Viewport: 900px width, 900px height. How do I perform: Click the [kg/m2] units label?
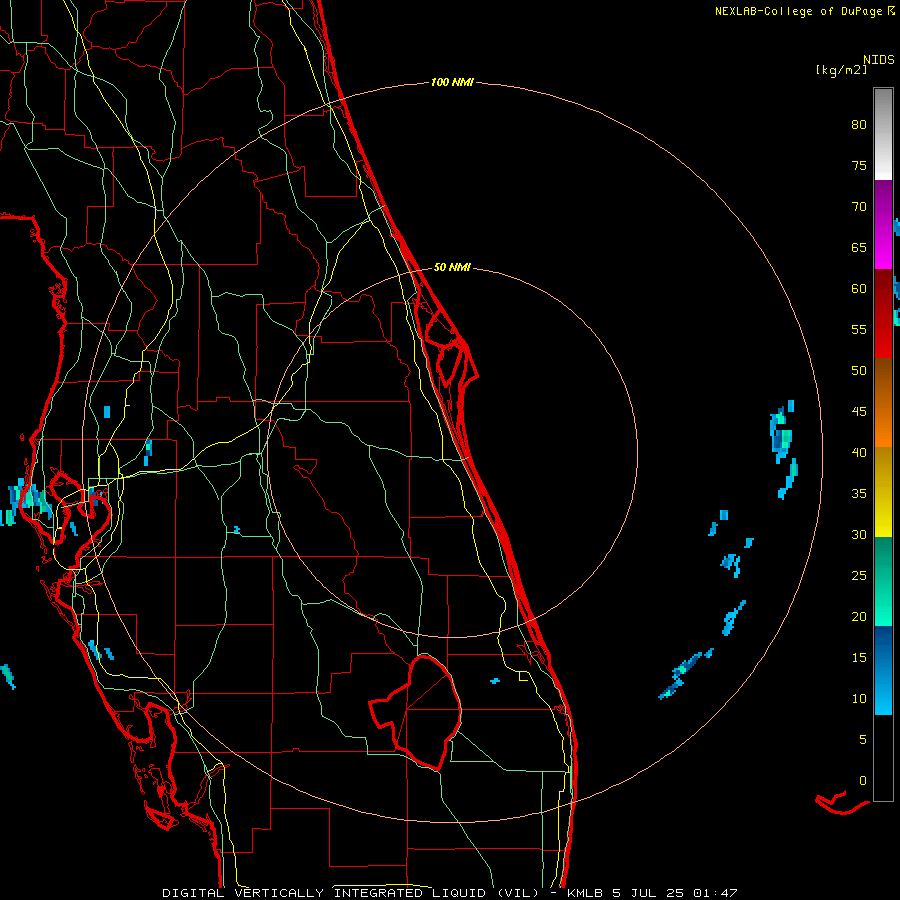point(841,70)
